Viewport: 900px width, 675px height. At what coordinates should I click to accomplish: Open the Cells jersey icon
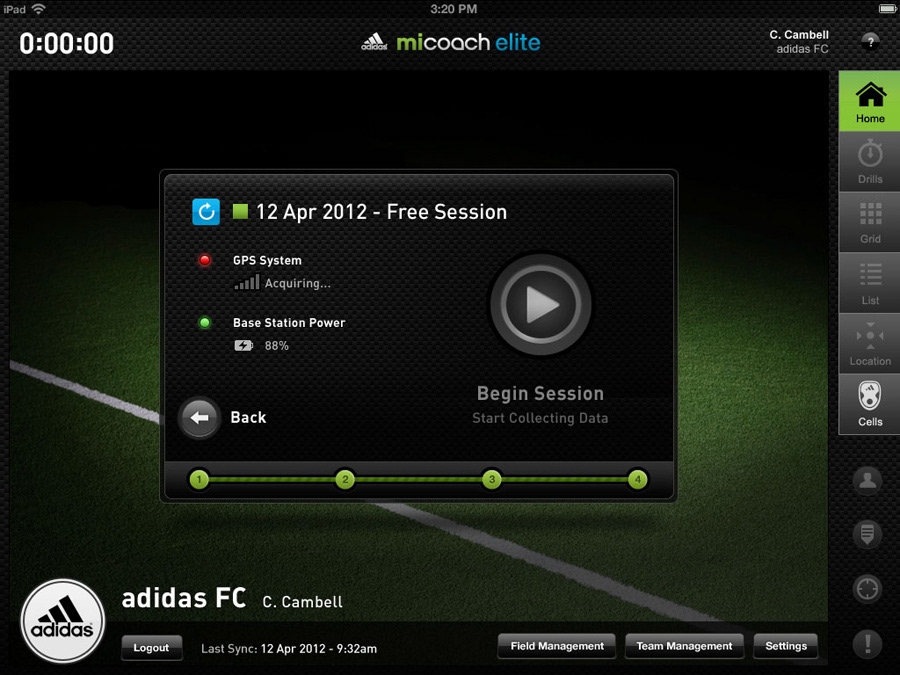(x=870, y=405)
